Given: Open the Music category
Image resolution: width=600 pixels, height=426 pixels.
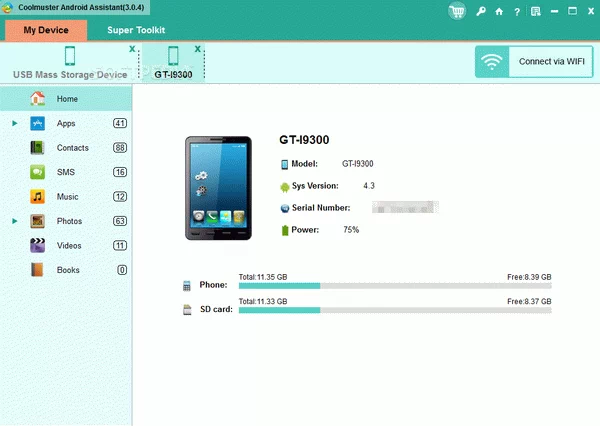Looking at the screenshot, I should point(67,197).
